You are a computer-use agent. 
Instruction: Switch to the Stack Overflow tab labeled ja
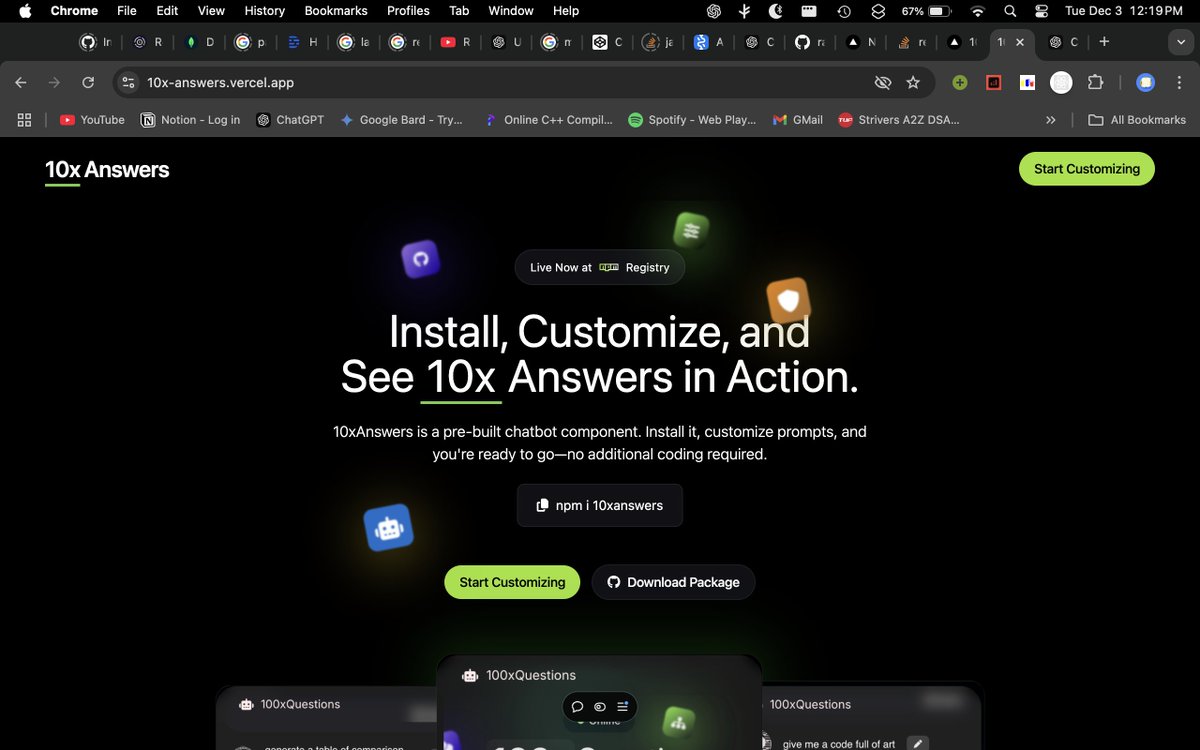coord(659,42)
